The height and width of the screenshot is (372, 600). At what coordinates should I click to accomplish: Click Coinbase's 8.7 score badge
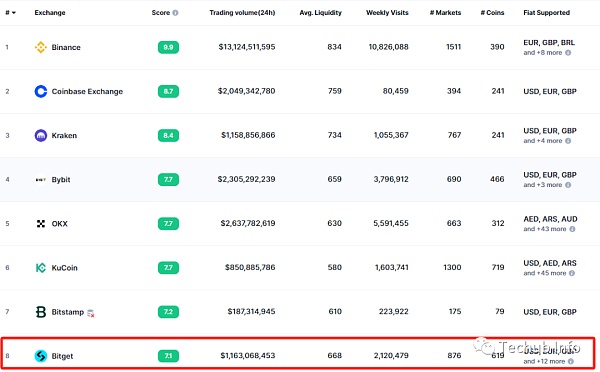(x=168, y=91)
